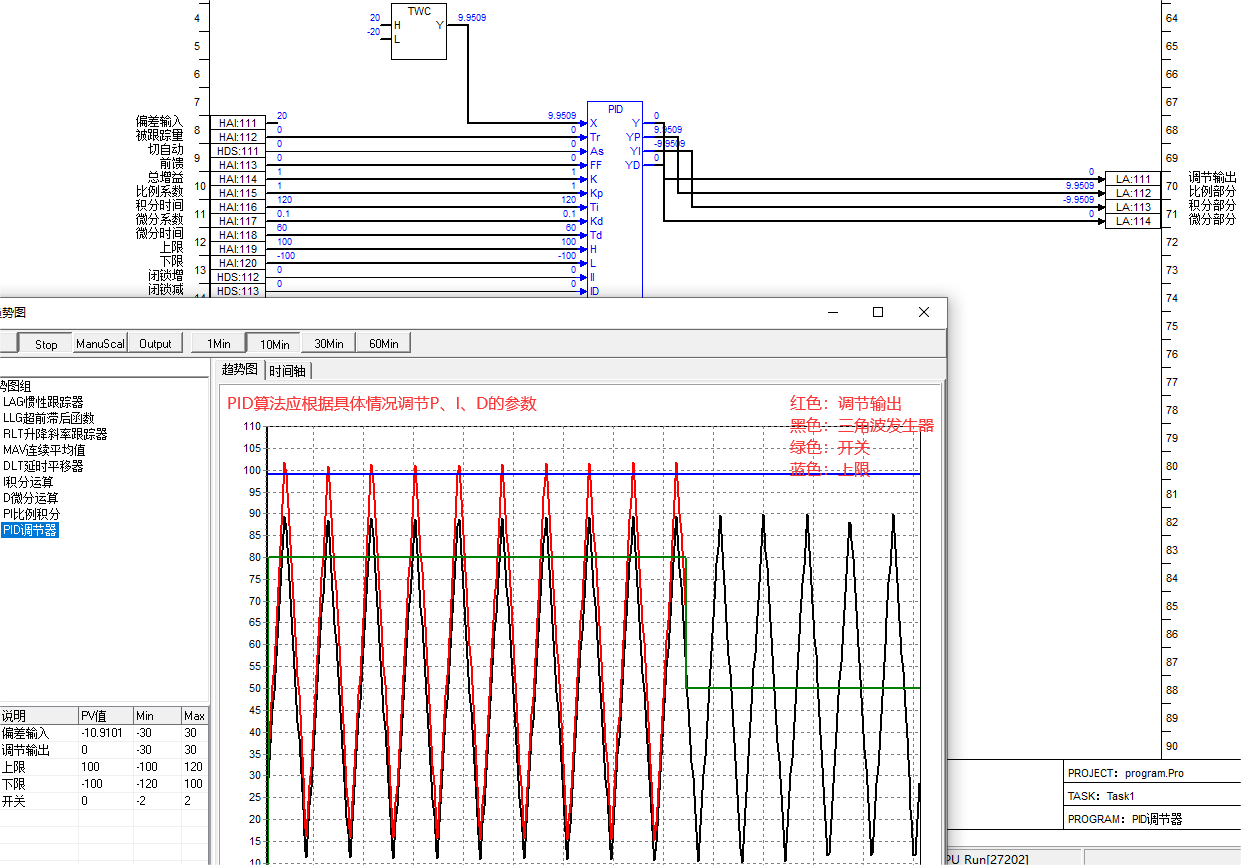Click the HDS:111 switch input block

(x=238, y=151)
